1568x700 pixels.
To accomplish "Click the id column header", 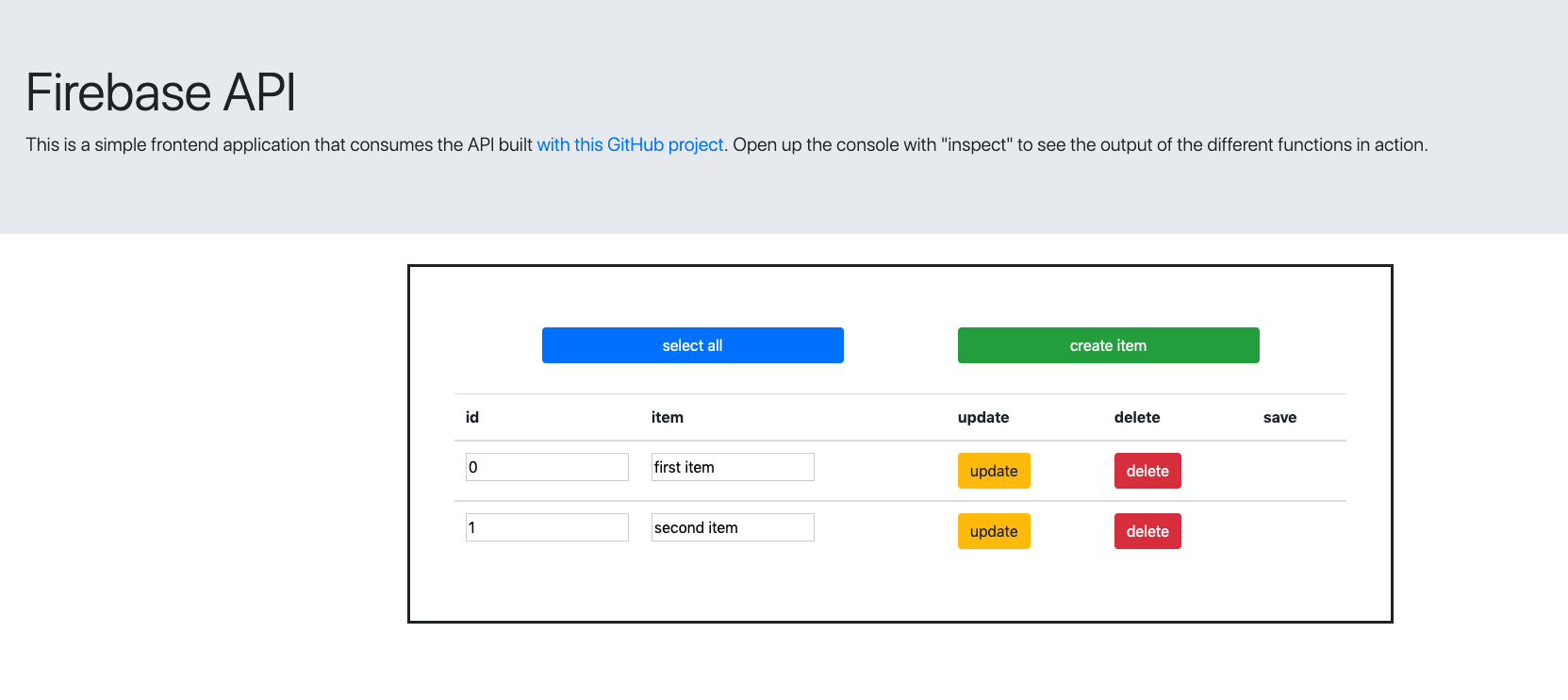I will pos(472,417).
